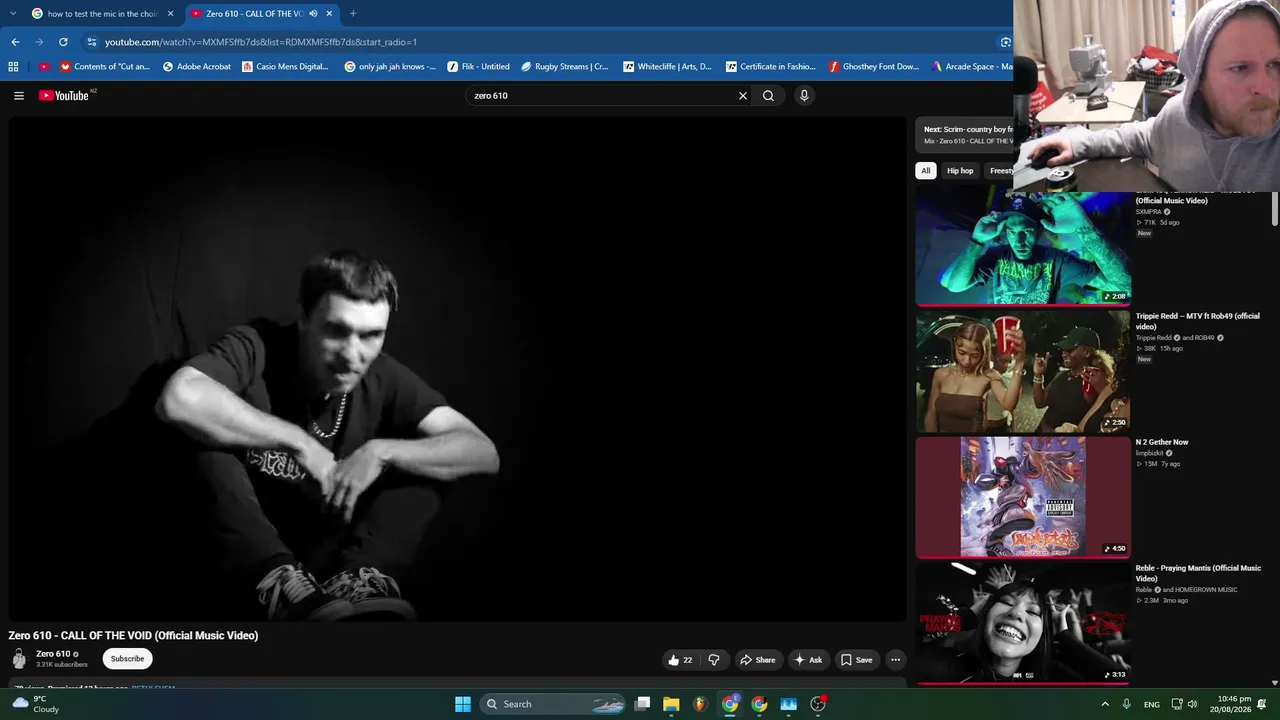Open FL Studio from the taskbar
Screen dimensions: 1280x720
(700, 704)
